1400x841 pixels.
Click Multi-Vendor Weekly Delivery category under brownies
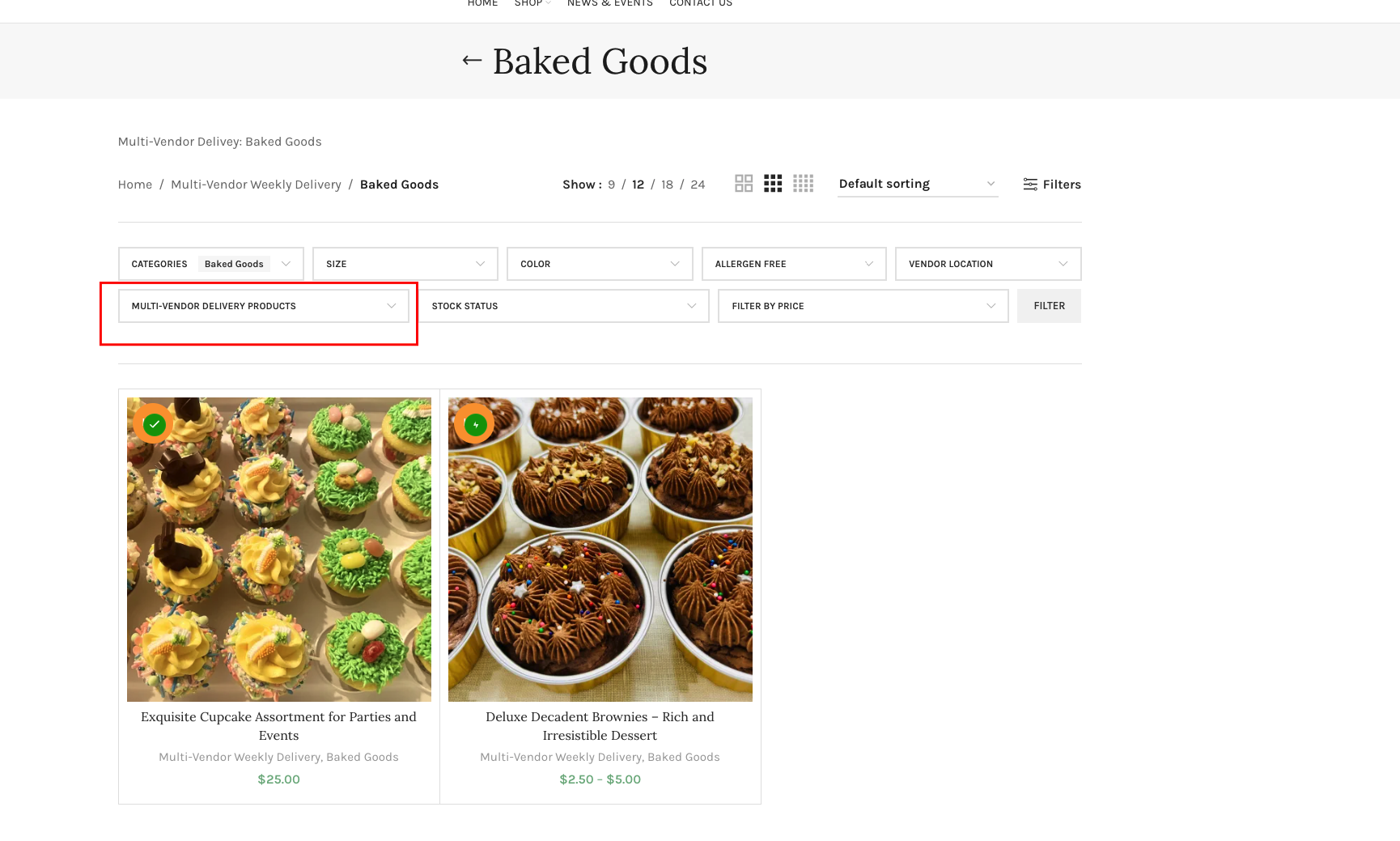point(561,757)
